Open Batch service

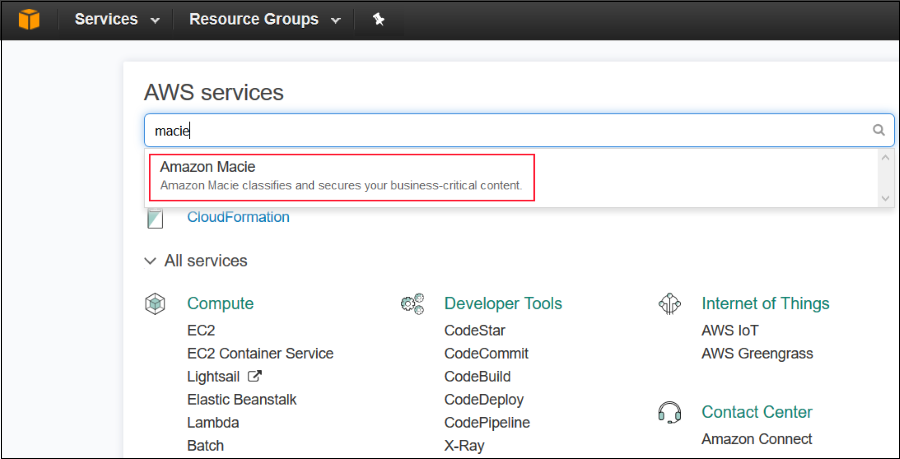coord(205,446)
